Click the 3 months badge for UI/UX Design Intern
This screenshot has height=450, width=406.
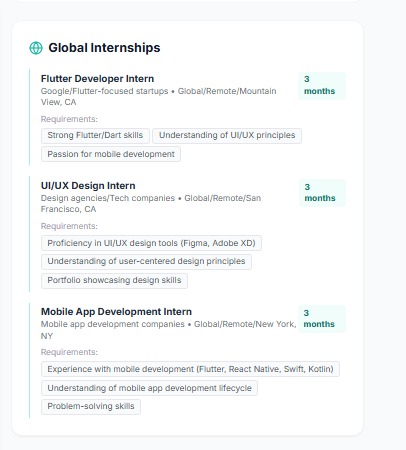coord(322,193)
